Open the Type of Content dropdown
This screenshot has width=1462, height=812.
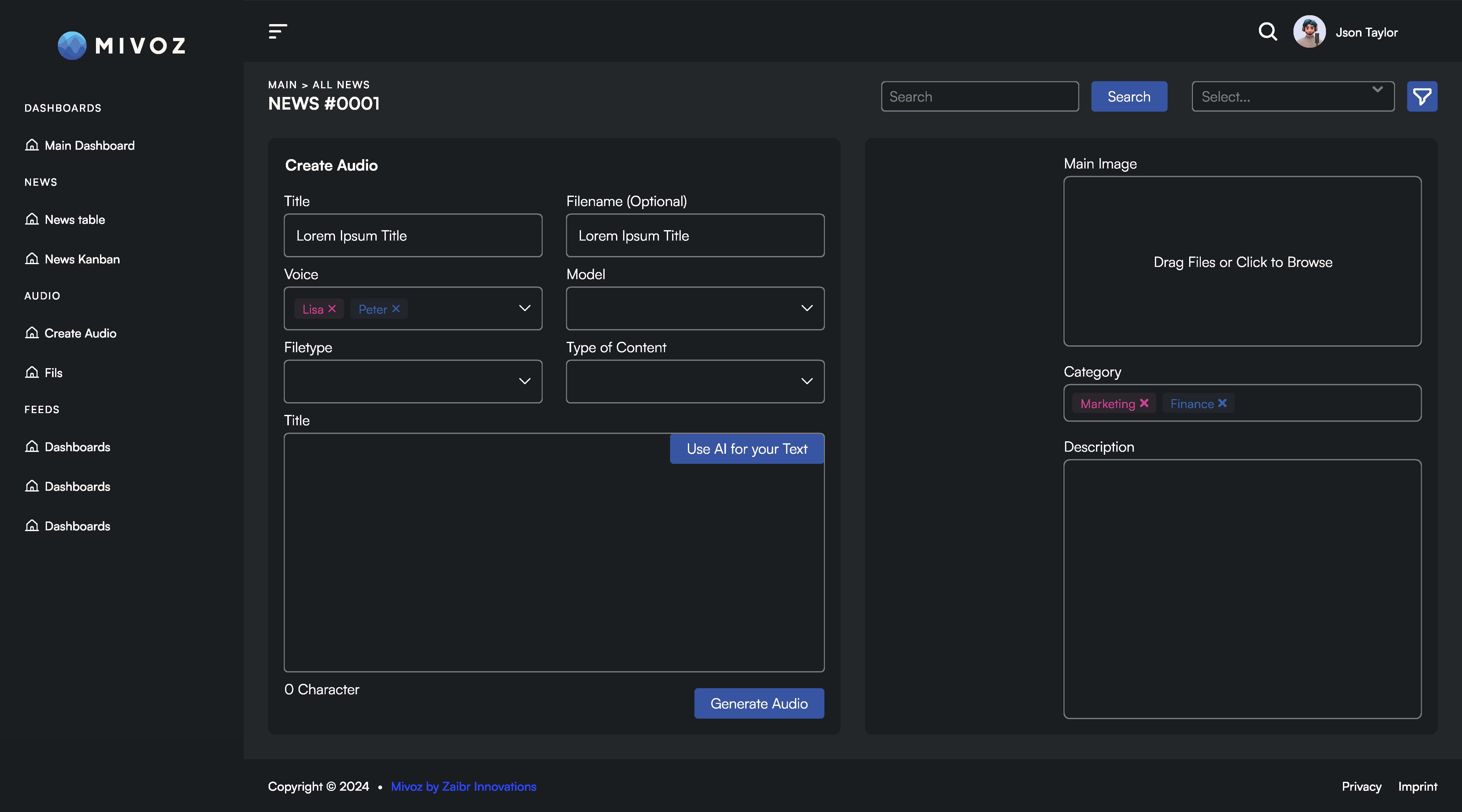point(695,381)
